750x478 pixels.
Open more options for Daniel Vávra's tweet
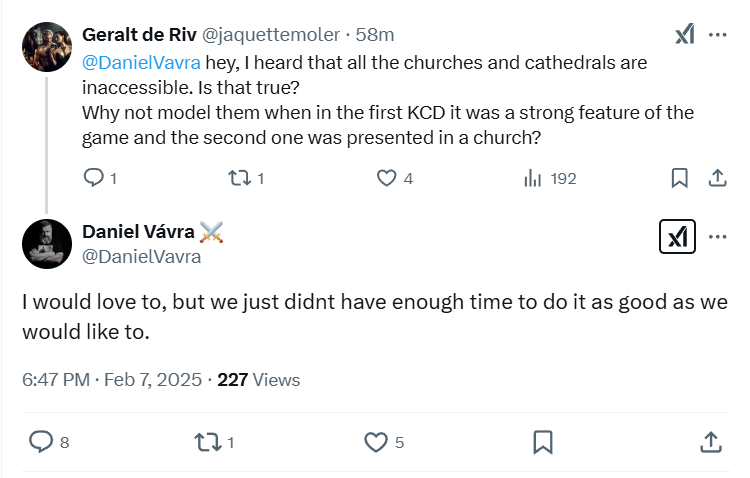pos(717,237)
